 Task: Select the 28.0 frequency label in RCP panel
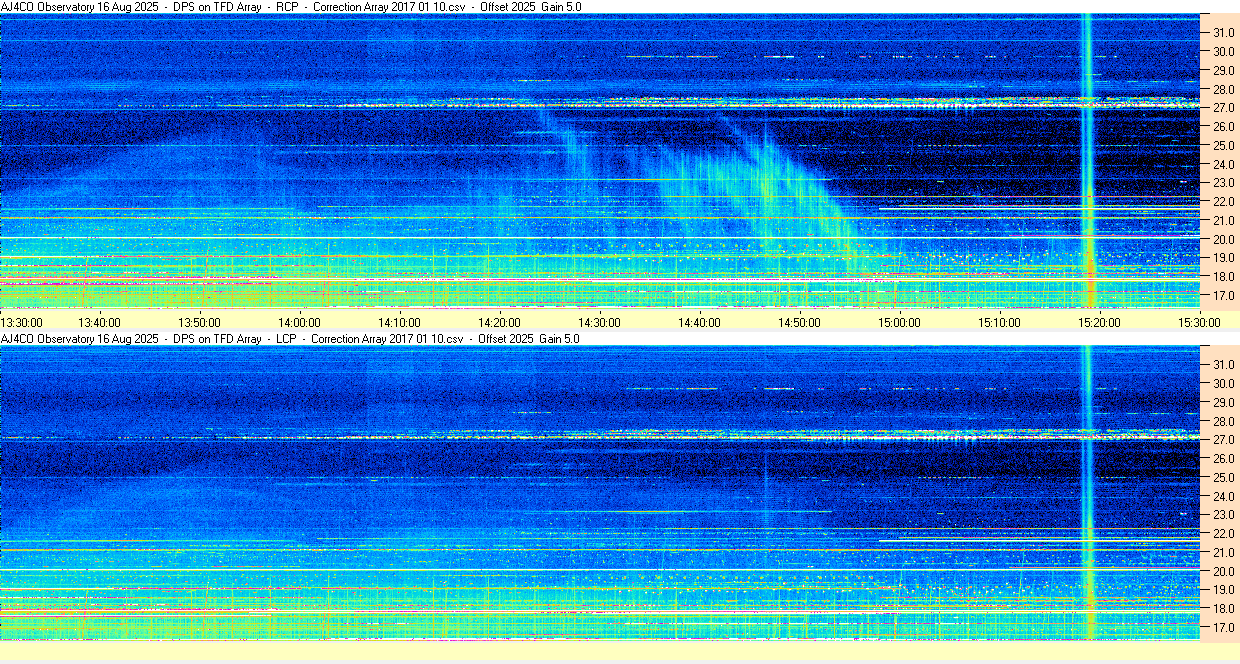1224,89
